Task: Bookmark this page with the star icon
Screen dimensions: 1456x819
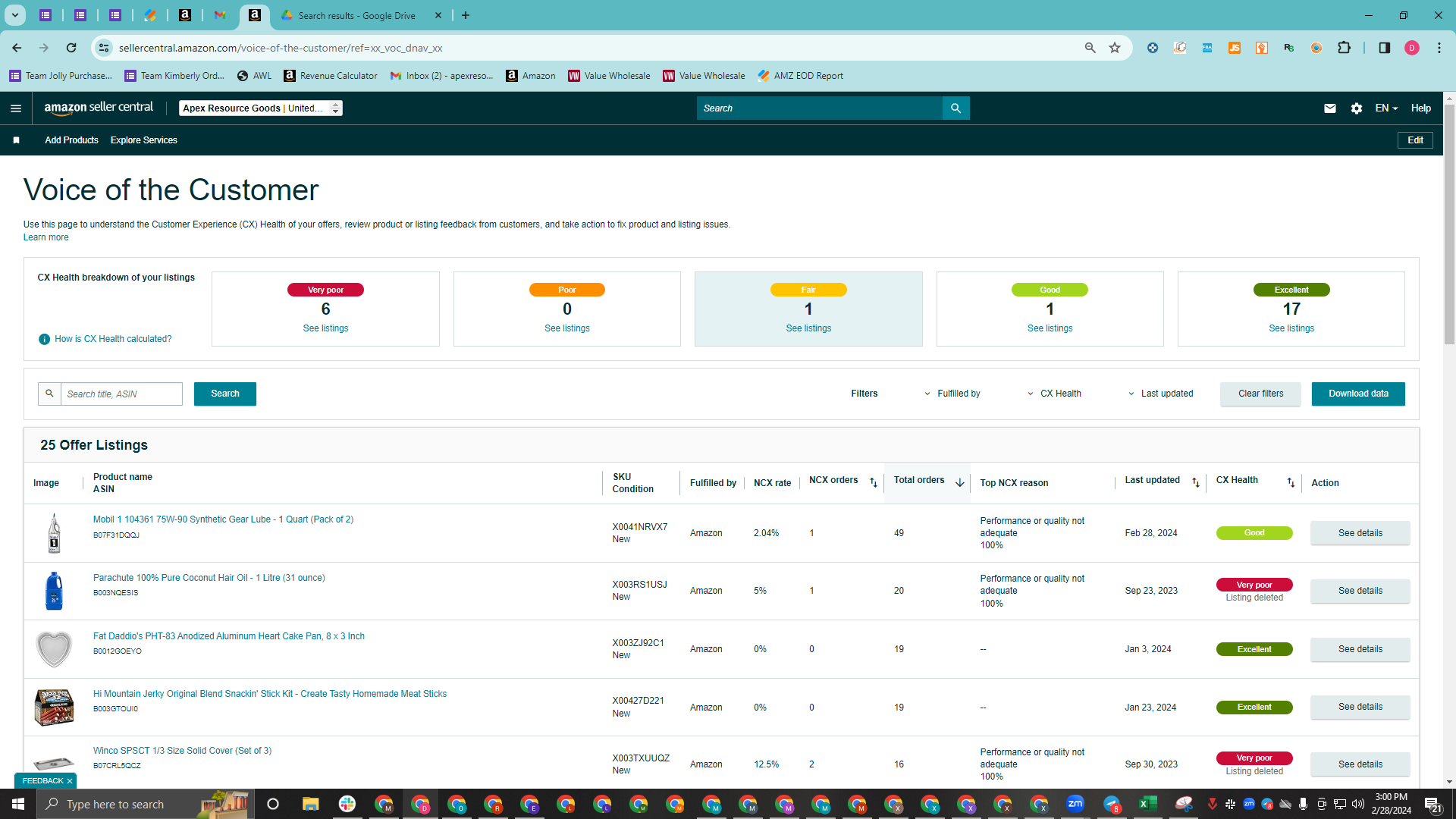Action: [x=1115, y=48]
